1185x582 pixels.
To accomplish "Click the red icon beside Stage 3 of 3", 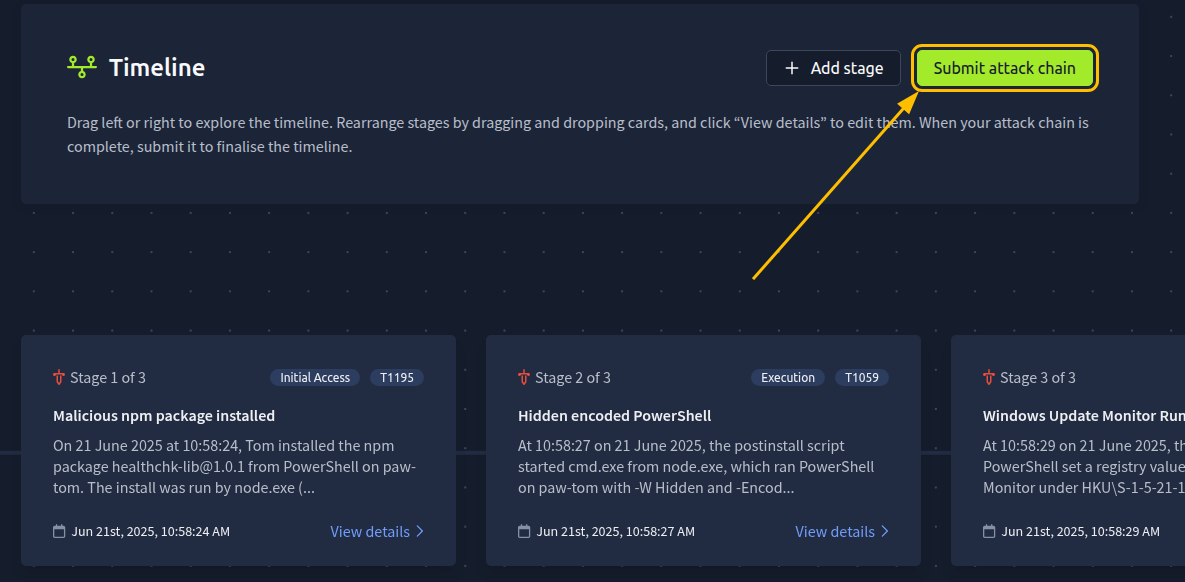I will click(x=989, y=377).
